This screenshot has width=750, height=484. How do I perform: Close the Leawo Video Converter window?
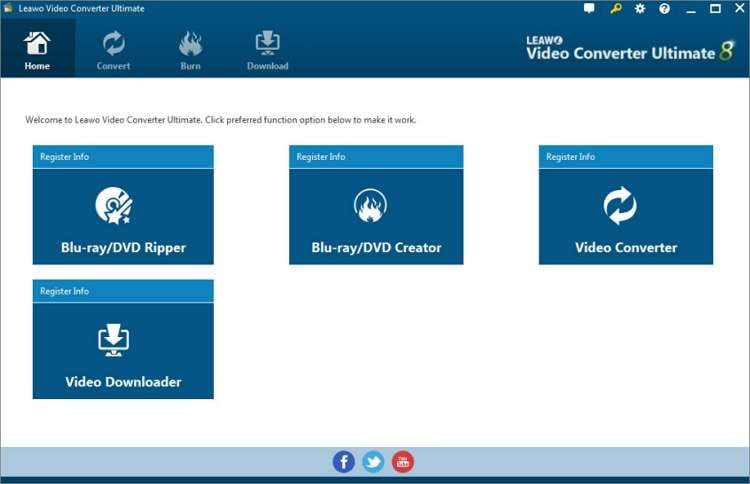click(739, 9)
